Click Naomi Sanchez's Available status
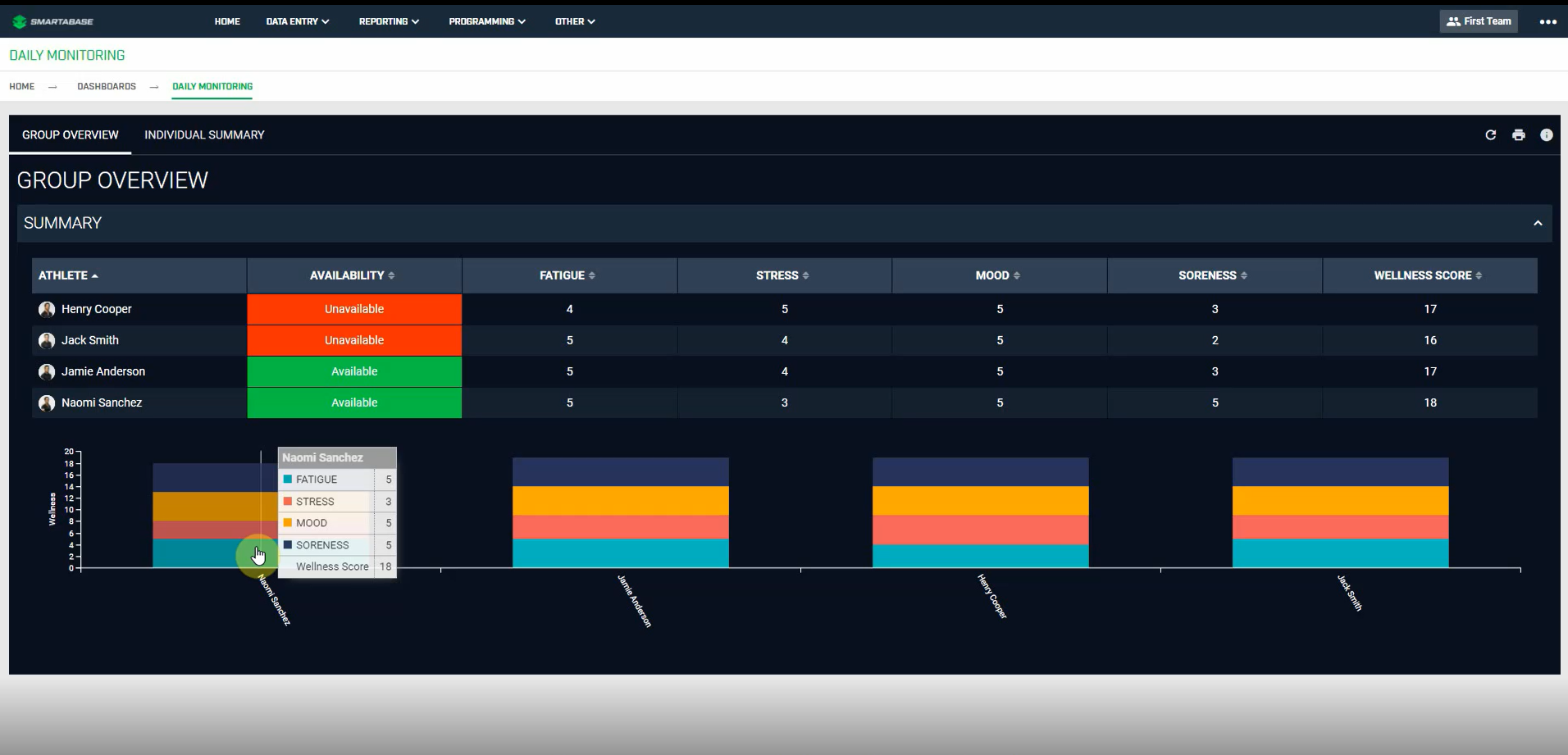 pos(353,403)
